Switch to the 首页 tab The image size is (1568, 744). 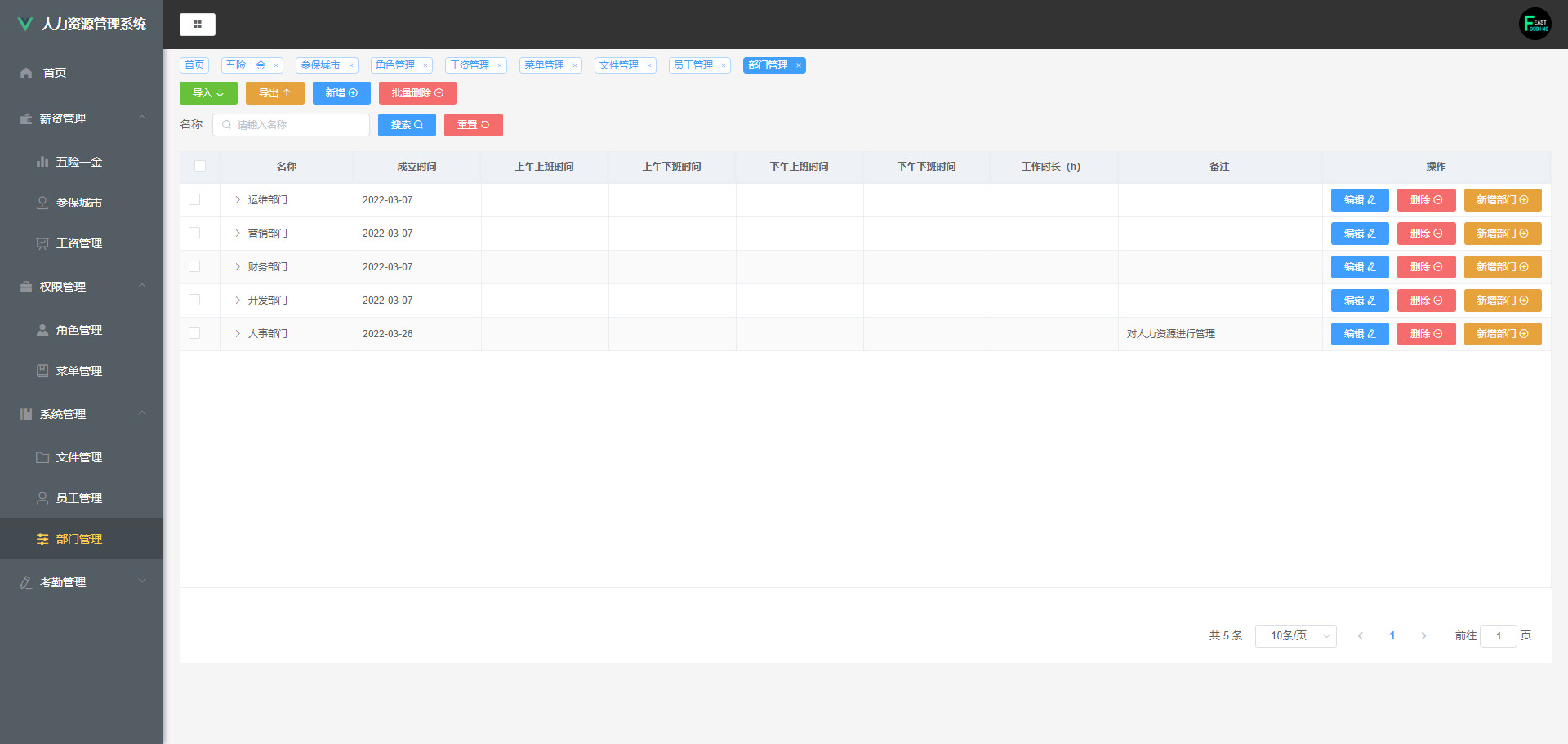coord(194,65)
